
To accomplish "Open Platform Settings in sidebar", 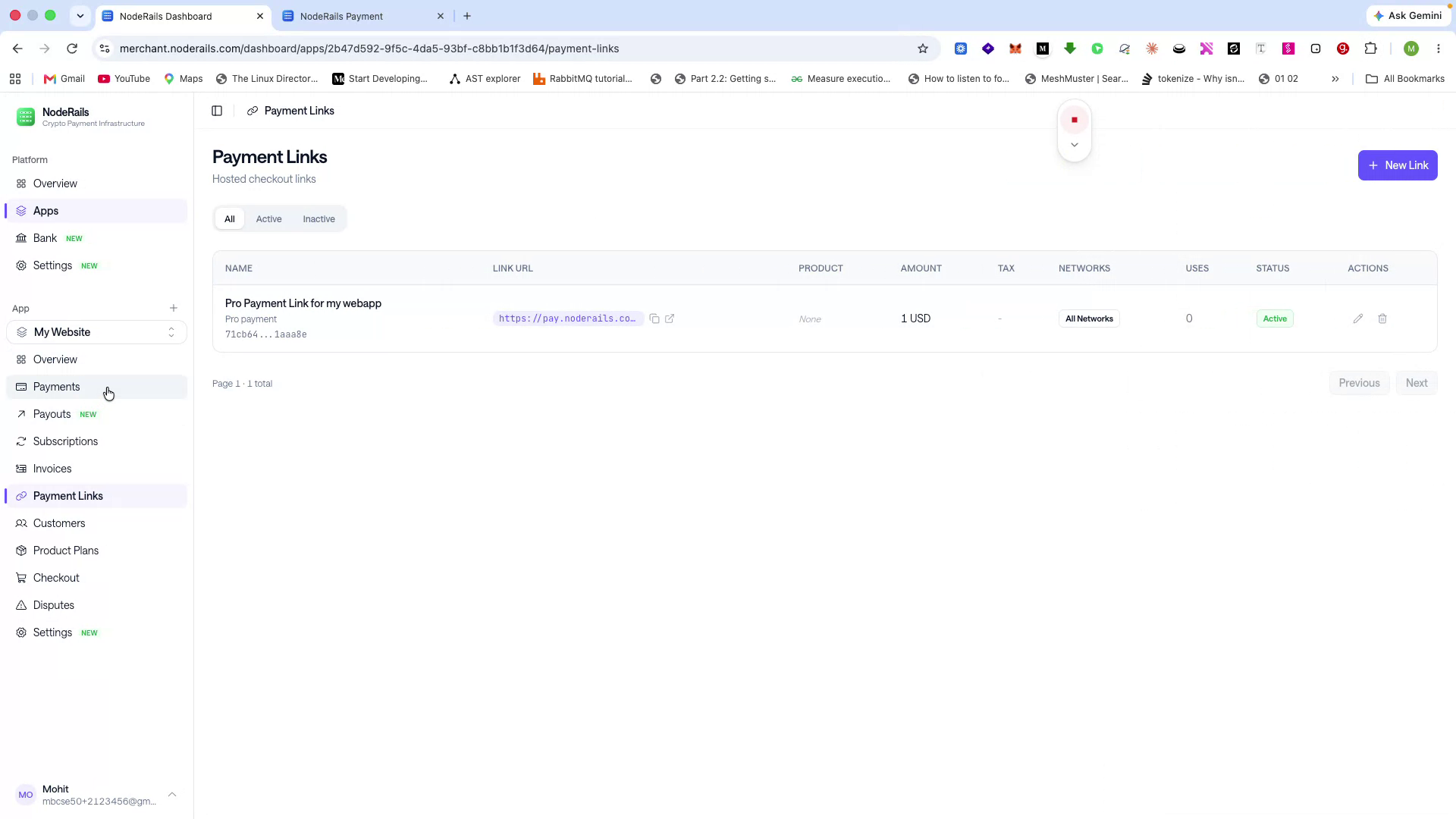I will 96,265.
